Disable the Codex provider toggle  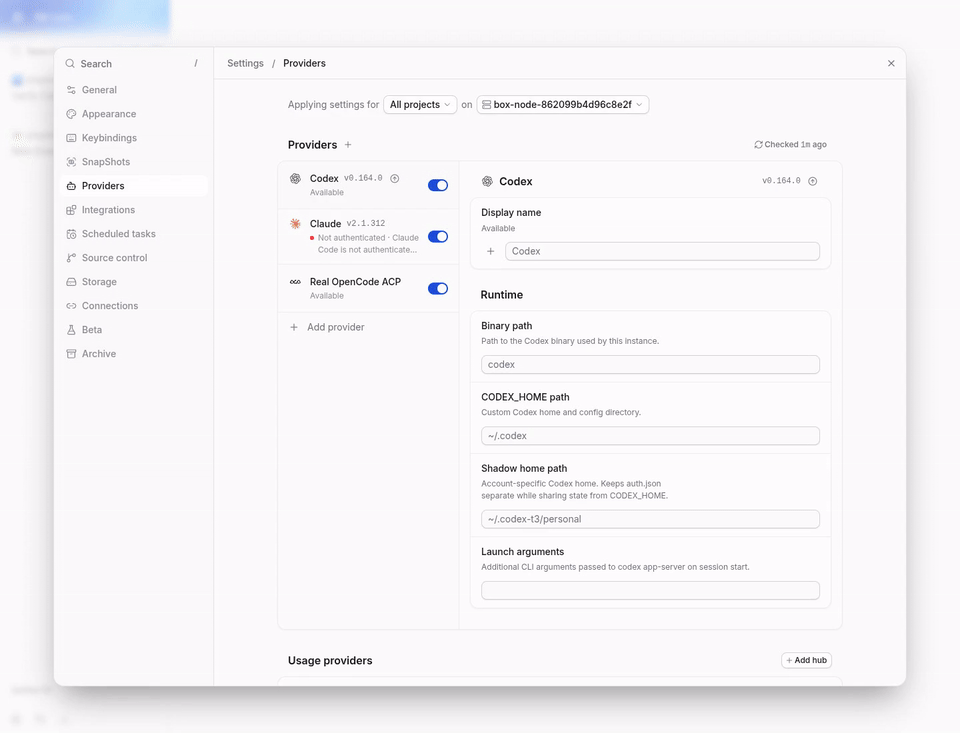click(x=438, y=185)
